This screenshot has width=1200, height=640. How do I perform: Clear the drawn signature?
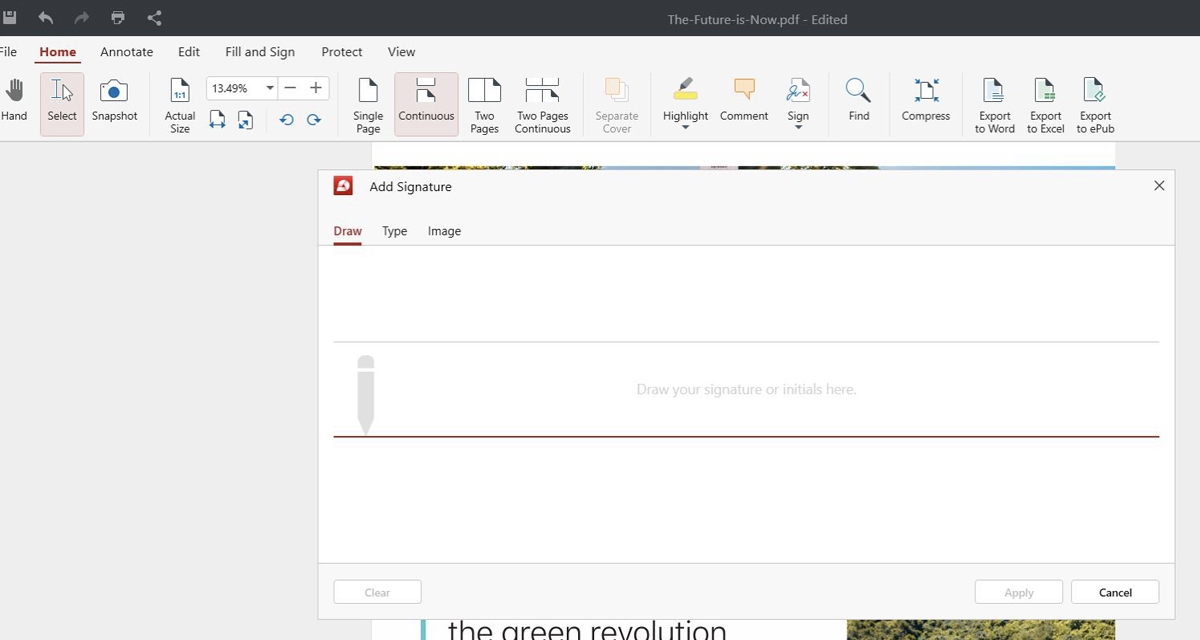pos(377,591)
